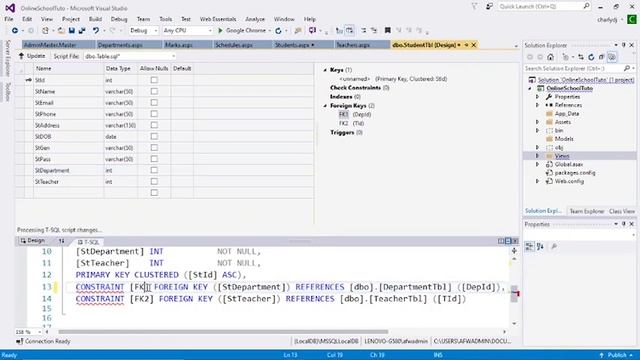
Task: Click the Bookmark toolbar icon
Action: point(387,30)
